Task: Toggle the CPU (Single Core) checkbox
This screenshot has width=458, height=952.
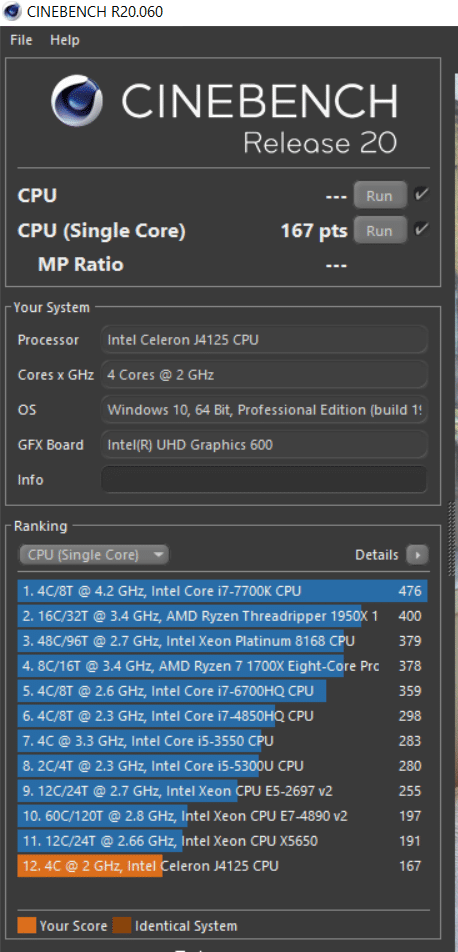Action: 421,230
